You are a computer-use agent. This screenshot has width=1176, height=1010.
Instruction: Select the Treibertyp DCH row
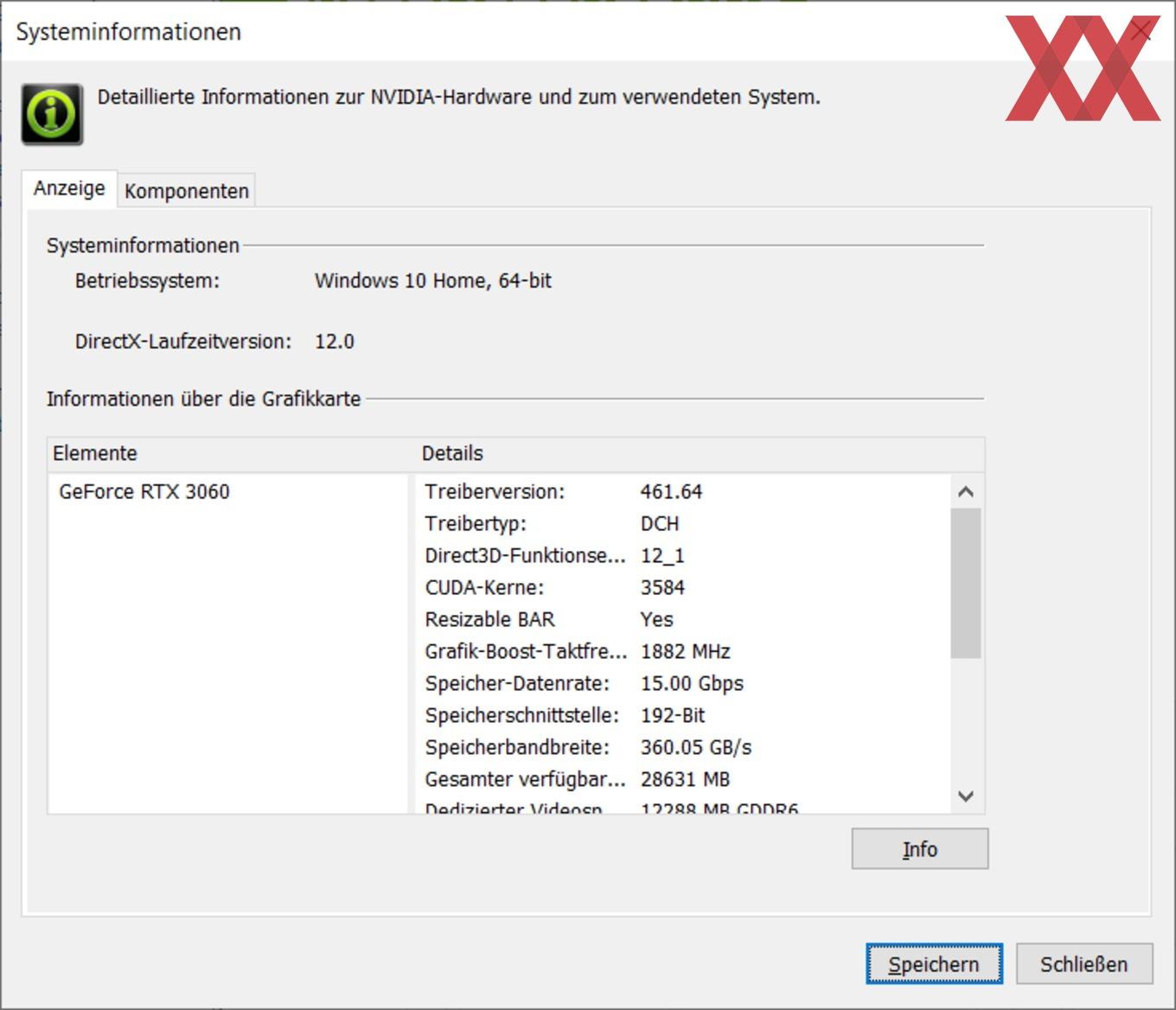(x=683, y=524)
